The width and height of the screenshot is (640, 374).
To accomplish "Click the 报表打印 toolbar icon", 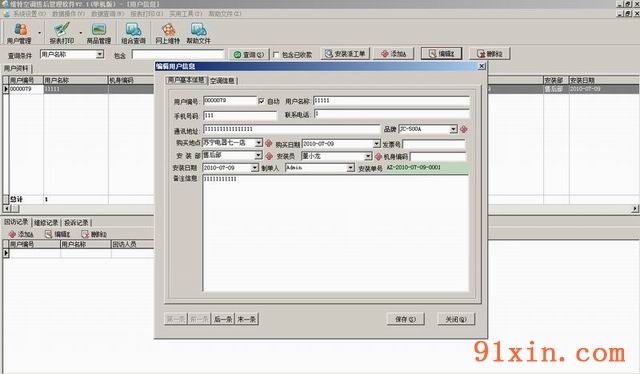I will (x=62, y=33).
